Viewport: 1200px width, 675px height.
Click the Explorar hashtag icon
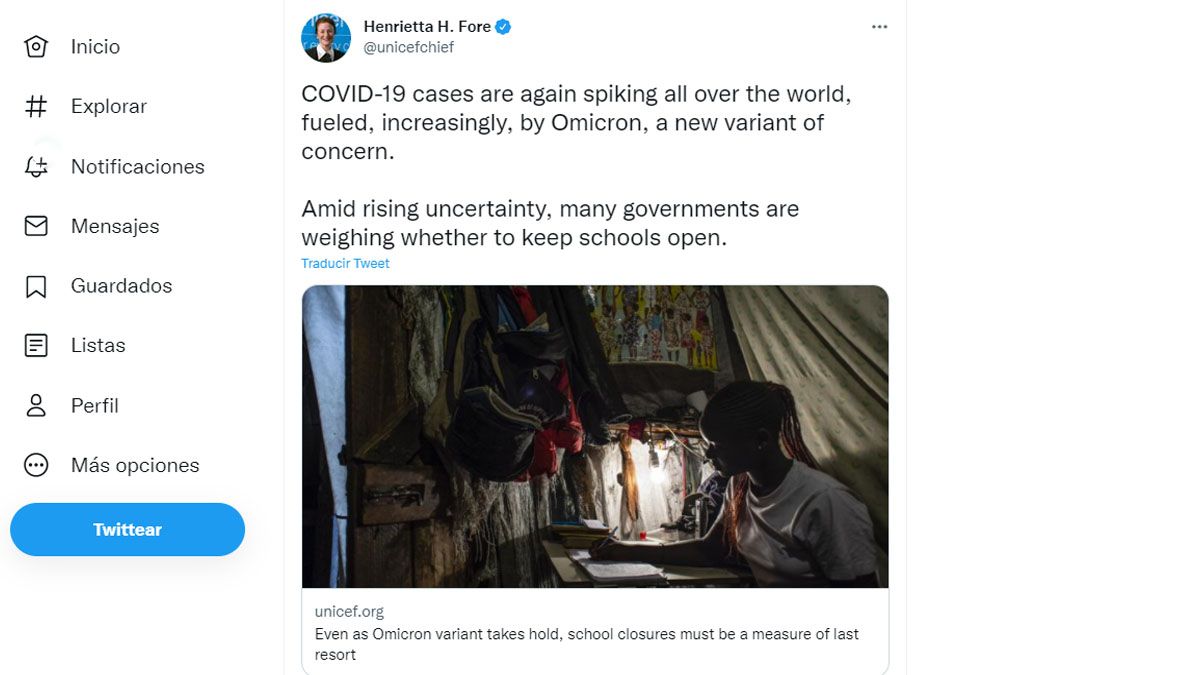pos(36,106)
